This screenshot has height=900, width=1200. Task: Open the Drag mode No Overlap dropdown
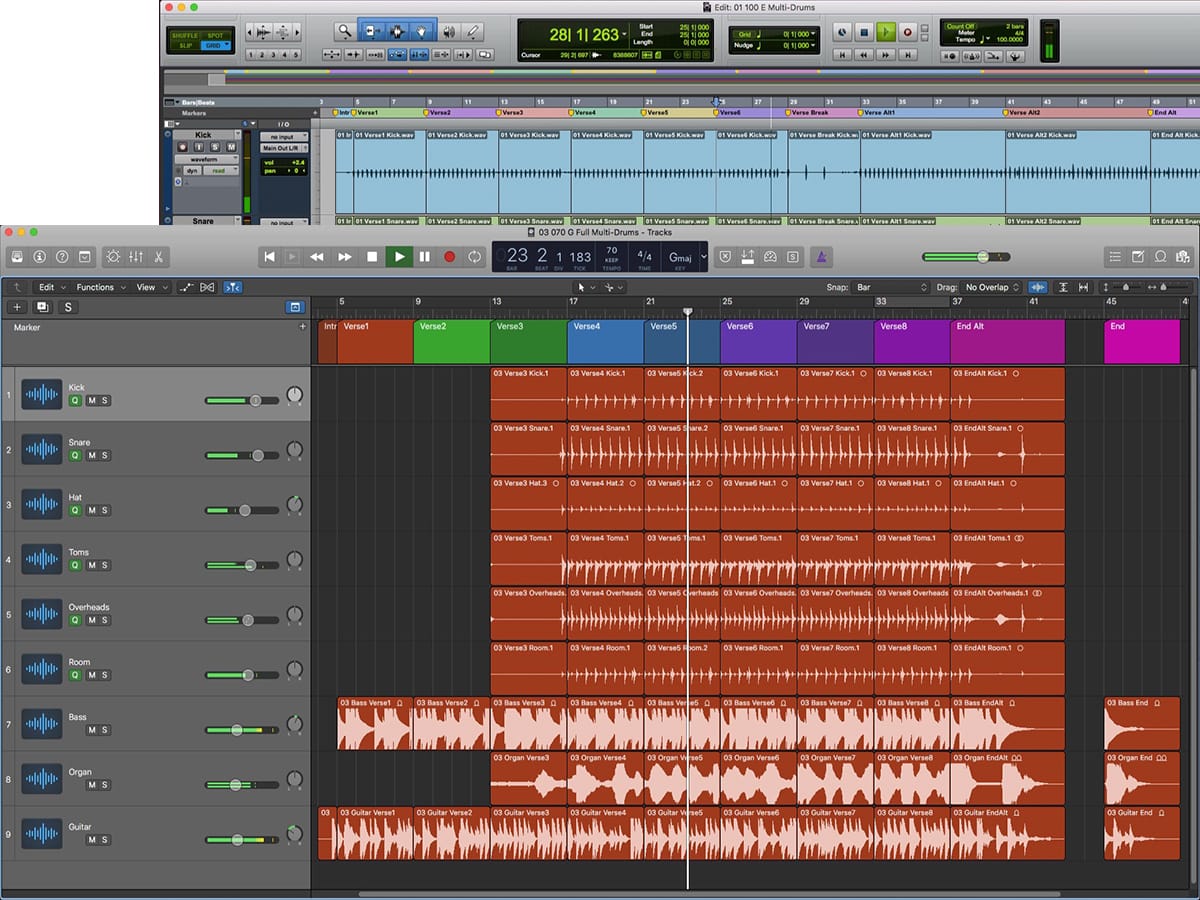(x=992, y=287)
